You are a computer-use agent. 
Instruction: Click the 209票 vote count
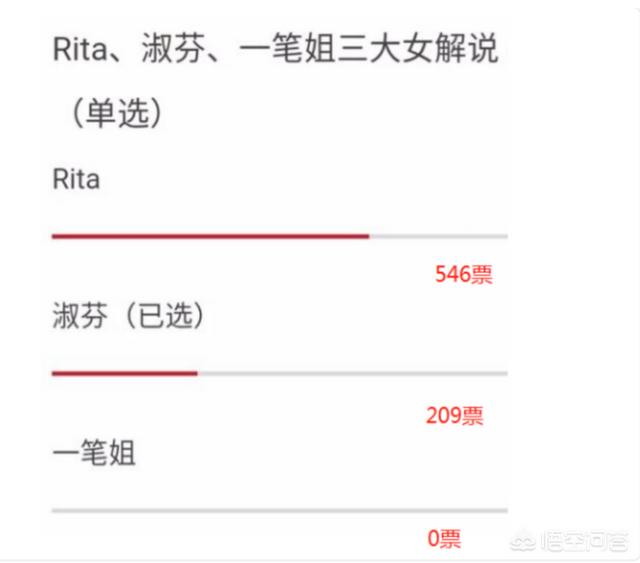click(454, 416)
